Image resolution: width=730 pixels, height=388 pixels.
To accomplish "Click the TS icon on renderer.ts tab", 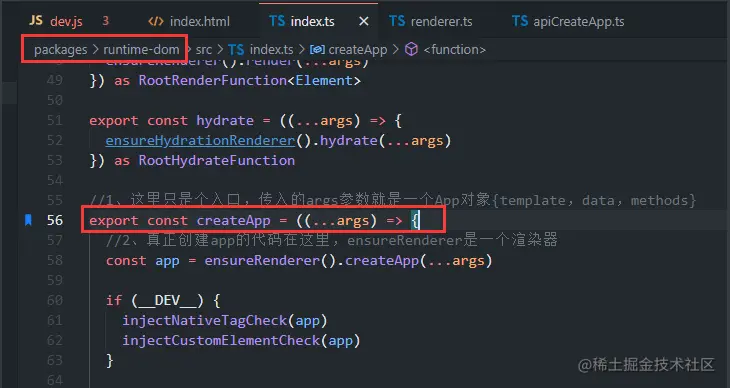I will [x=397, y=21].
